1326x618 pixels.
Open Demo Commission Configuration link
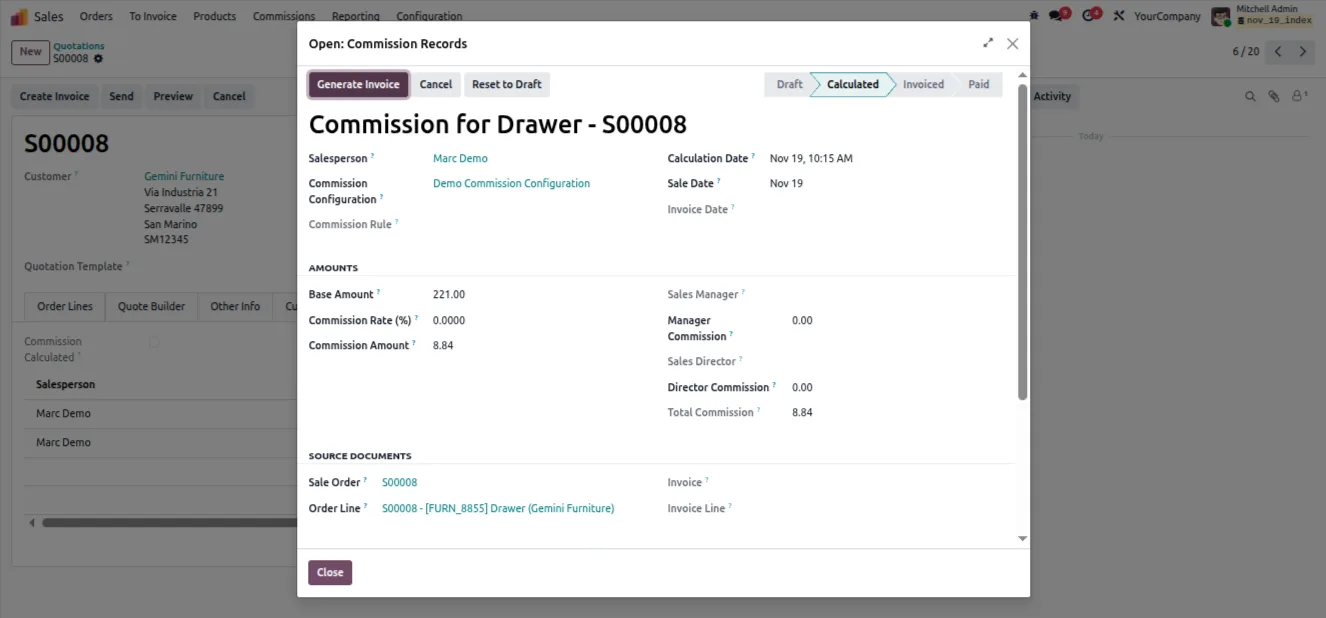[x=511, y=183]
